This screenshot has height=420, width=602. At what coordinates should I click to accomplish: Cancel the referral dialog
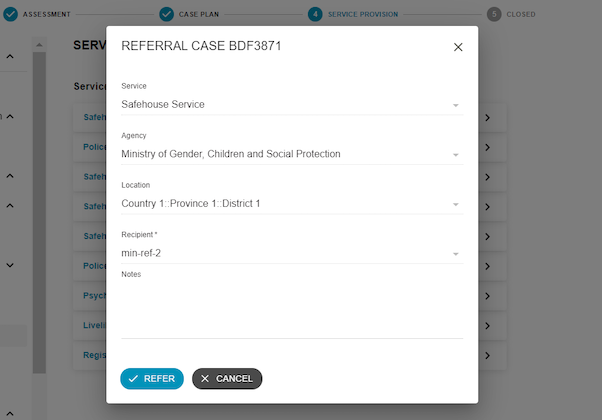pos(227,379)
